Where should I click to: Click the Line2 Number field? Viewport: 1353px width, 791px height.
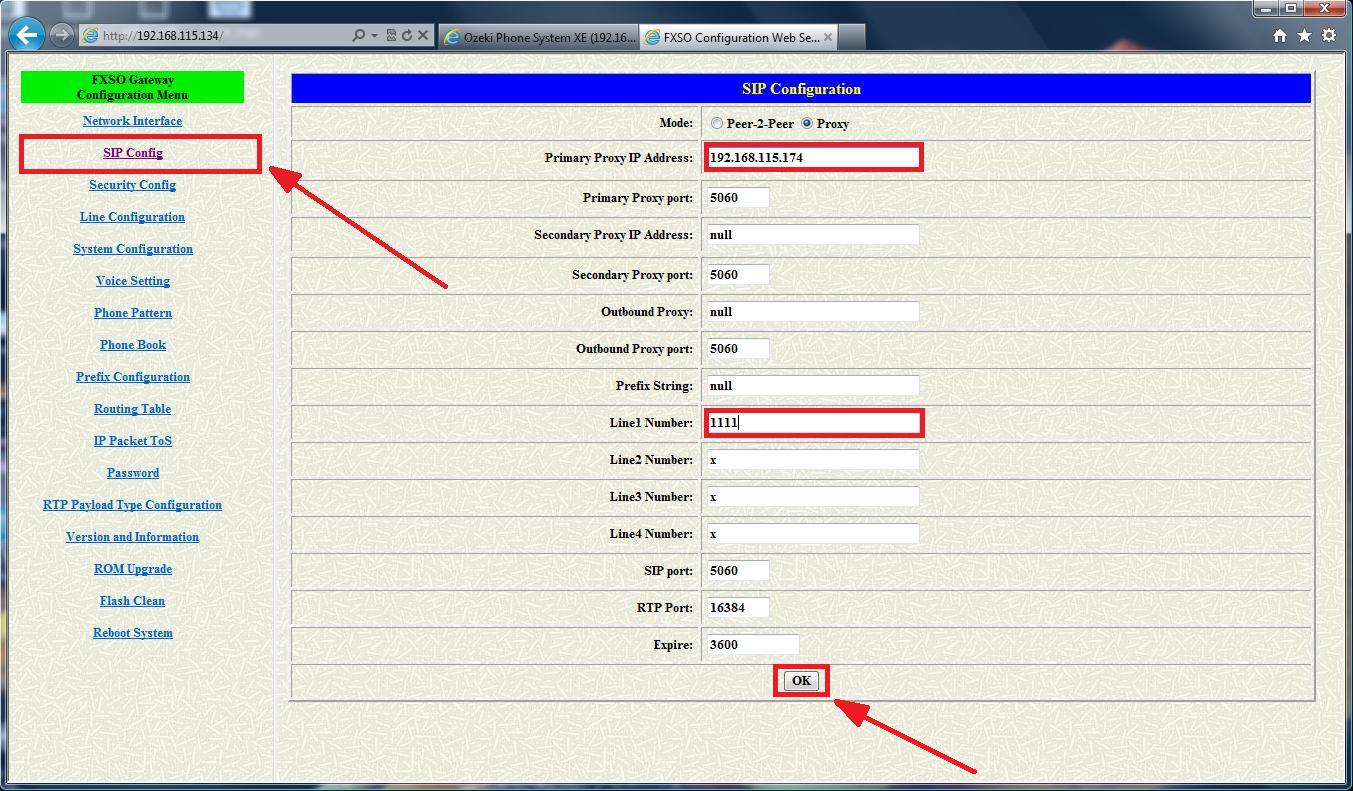pos(811,459)
